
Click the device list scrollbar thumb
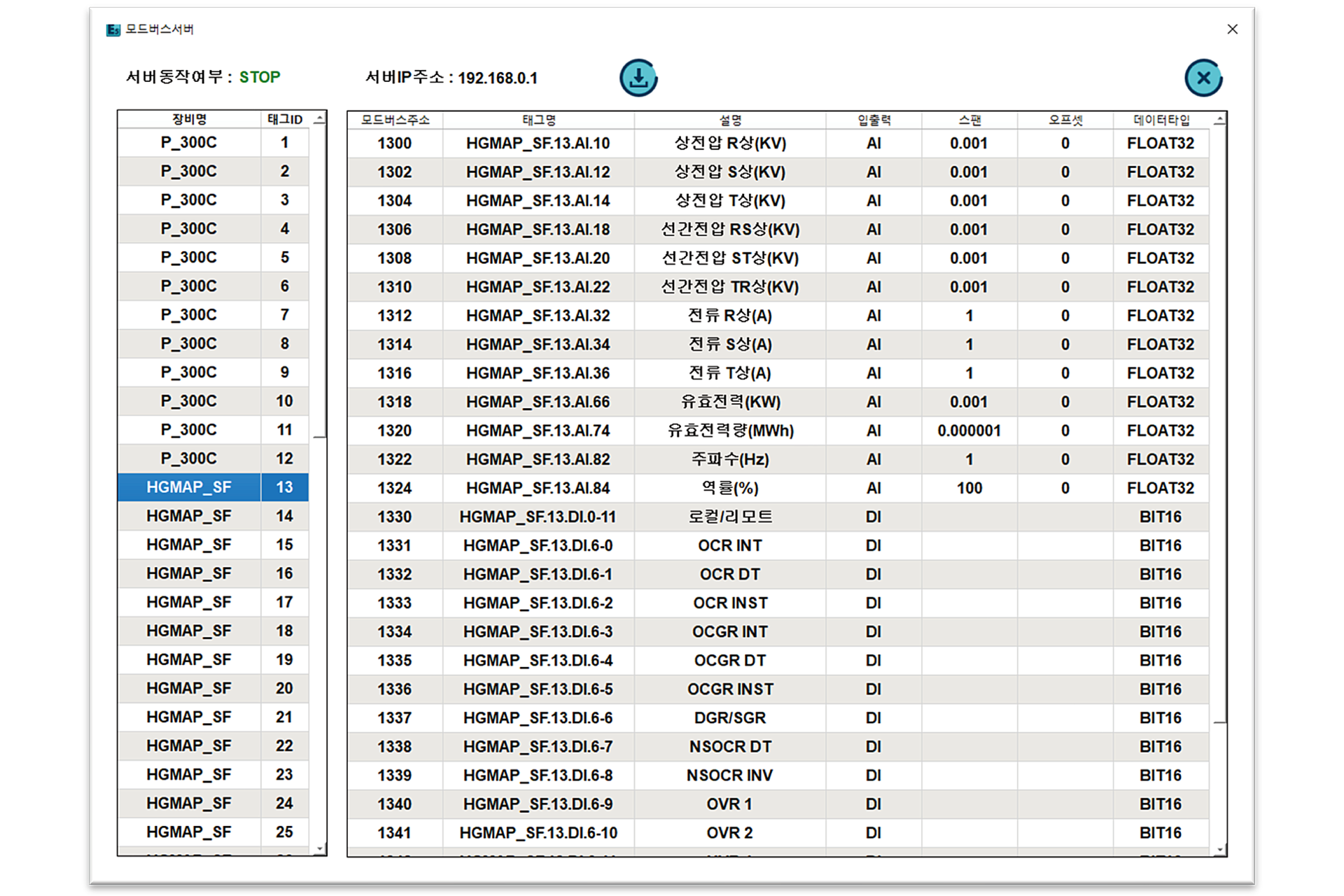(x=319, y=280)
